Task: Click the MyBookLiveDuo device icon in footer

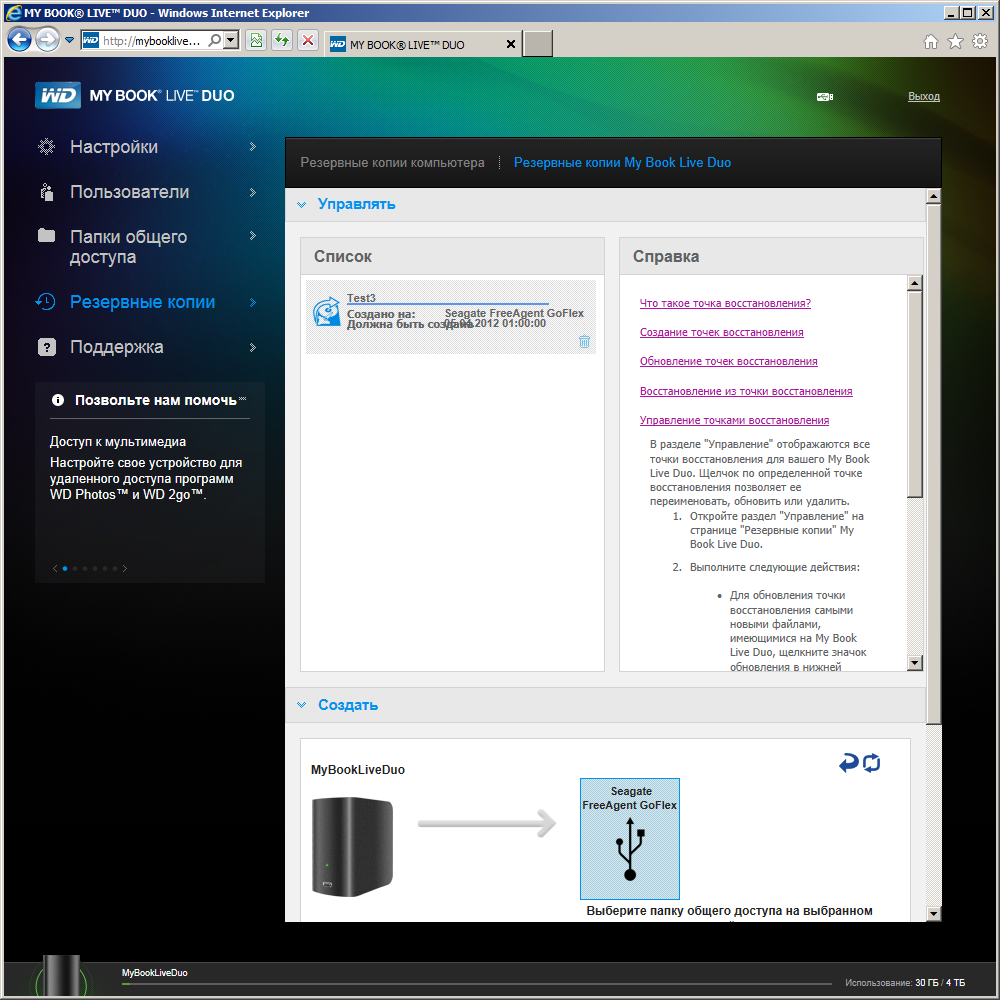Action: [61, 976]
